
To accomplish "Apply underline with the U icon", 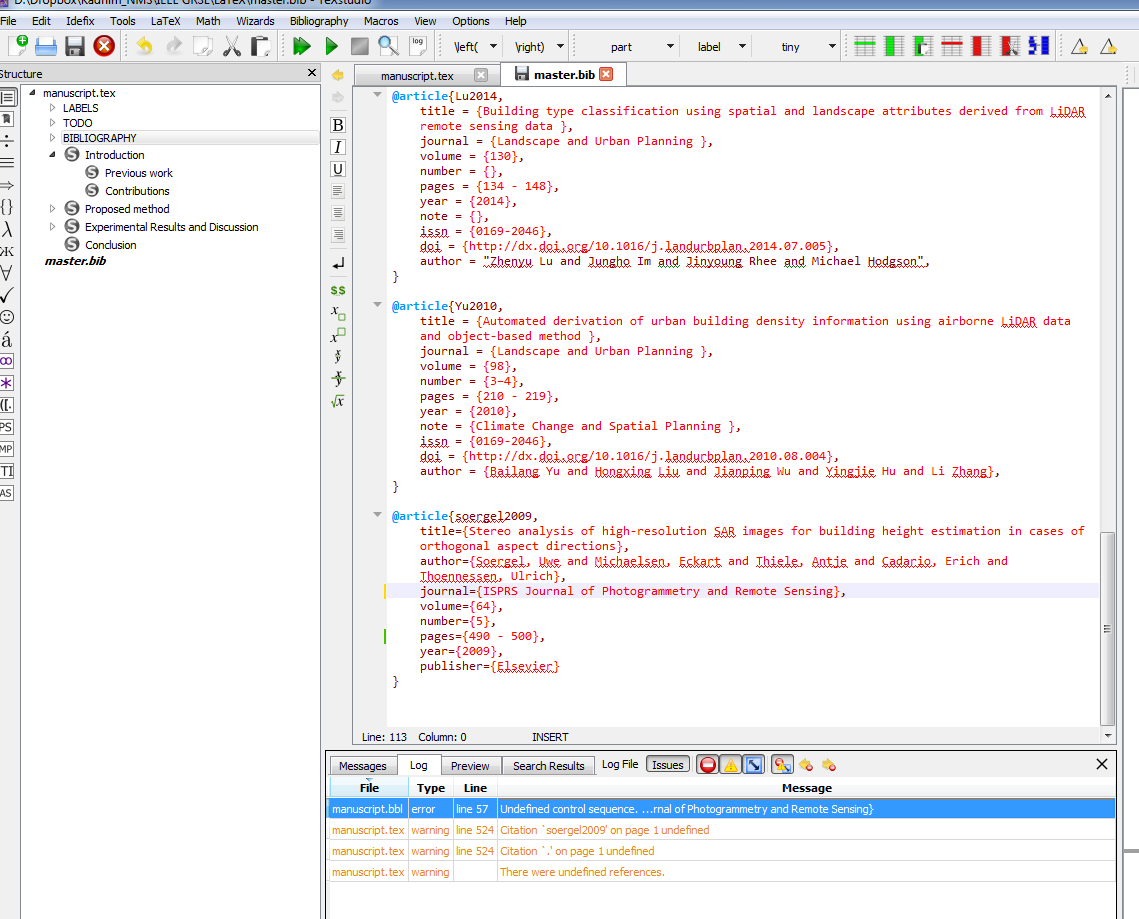I will 338,169.
